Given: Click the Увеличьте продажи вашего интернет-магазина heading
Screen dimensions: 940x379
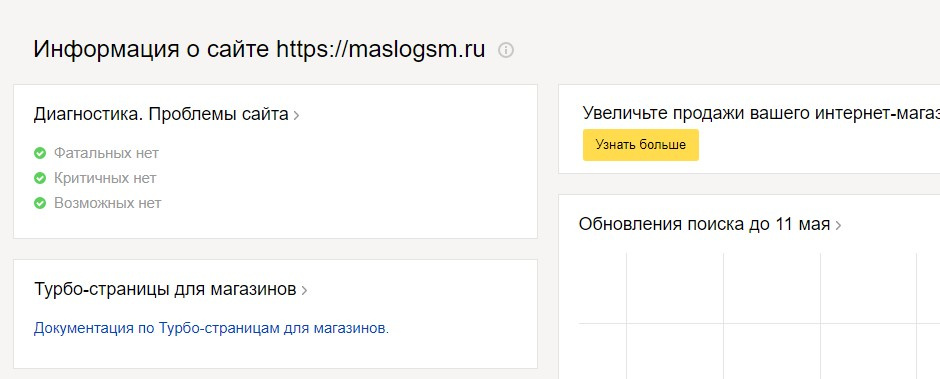Looking at the screenshot, I should [761, 113].
